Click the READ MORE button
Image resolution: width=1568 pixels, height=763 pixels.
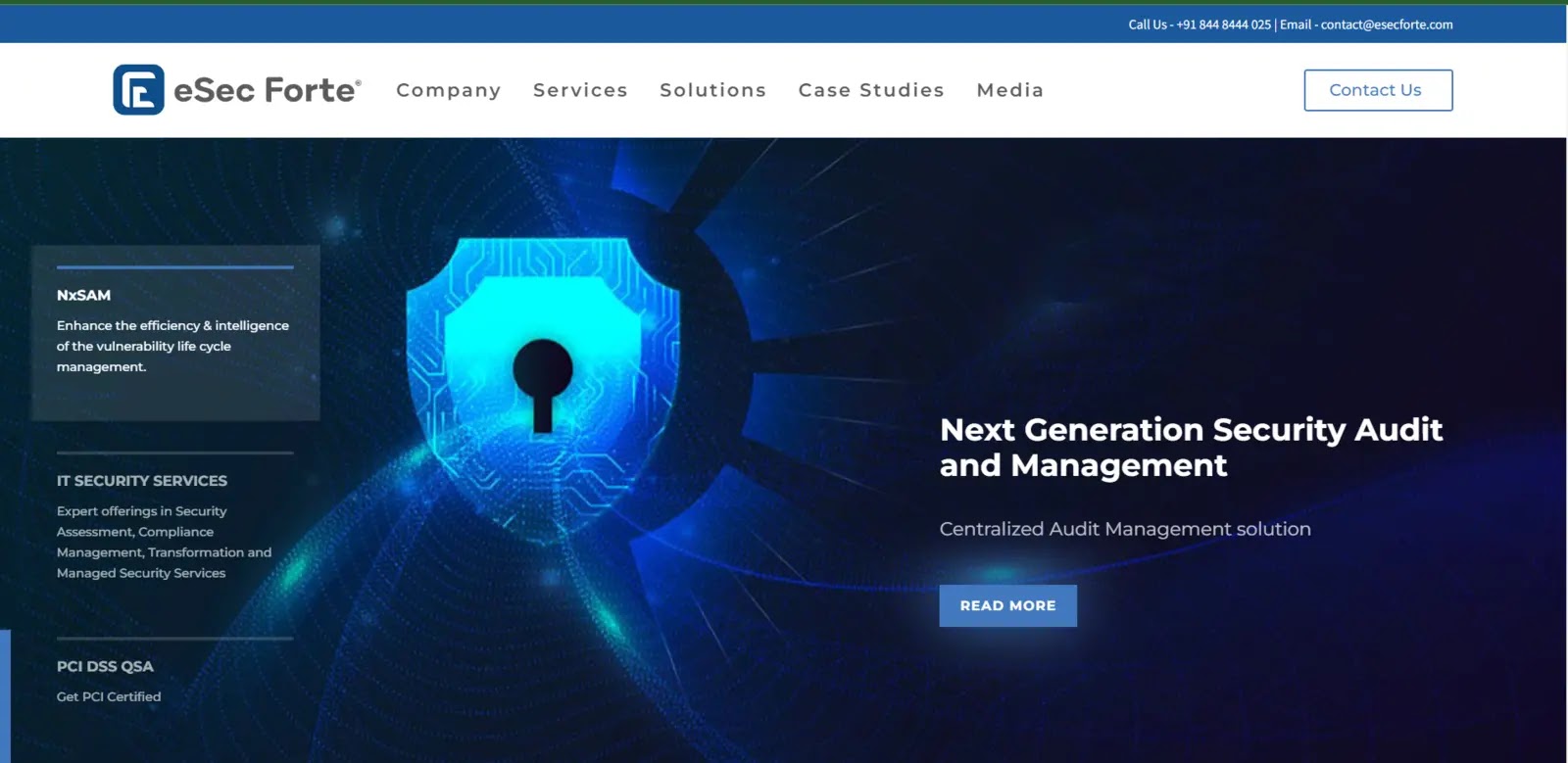pos(1007,605)
